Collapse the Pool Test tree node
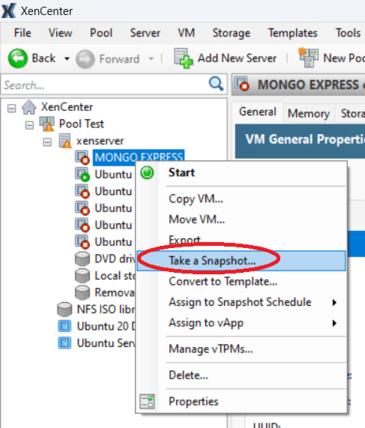365x428 pixels. click(x=29, y=125)
